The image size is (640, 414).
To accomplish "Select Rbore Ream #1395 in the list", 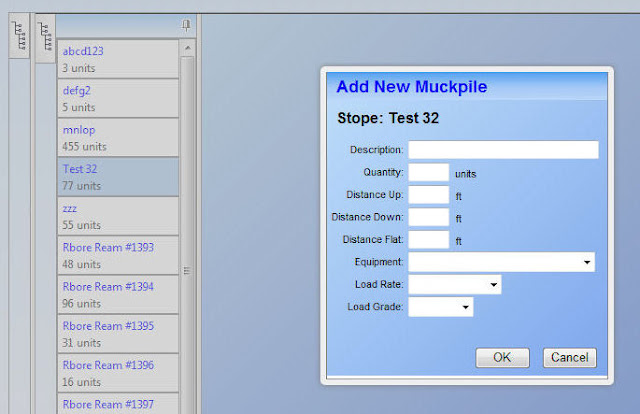I will click(118, 334).
